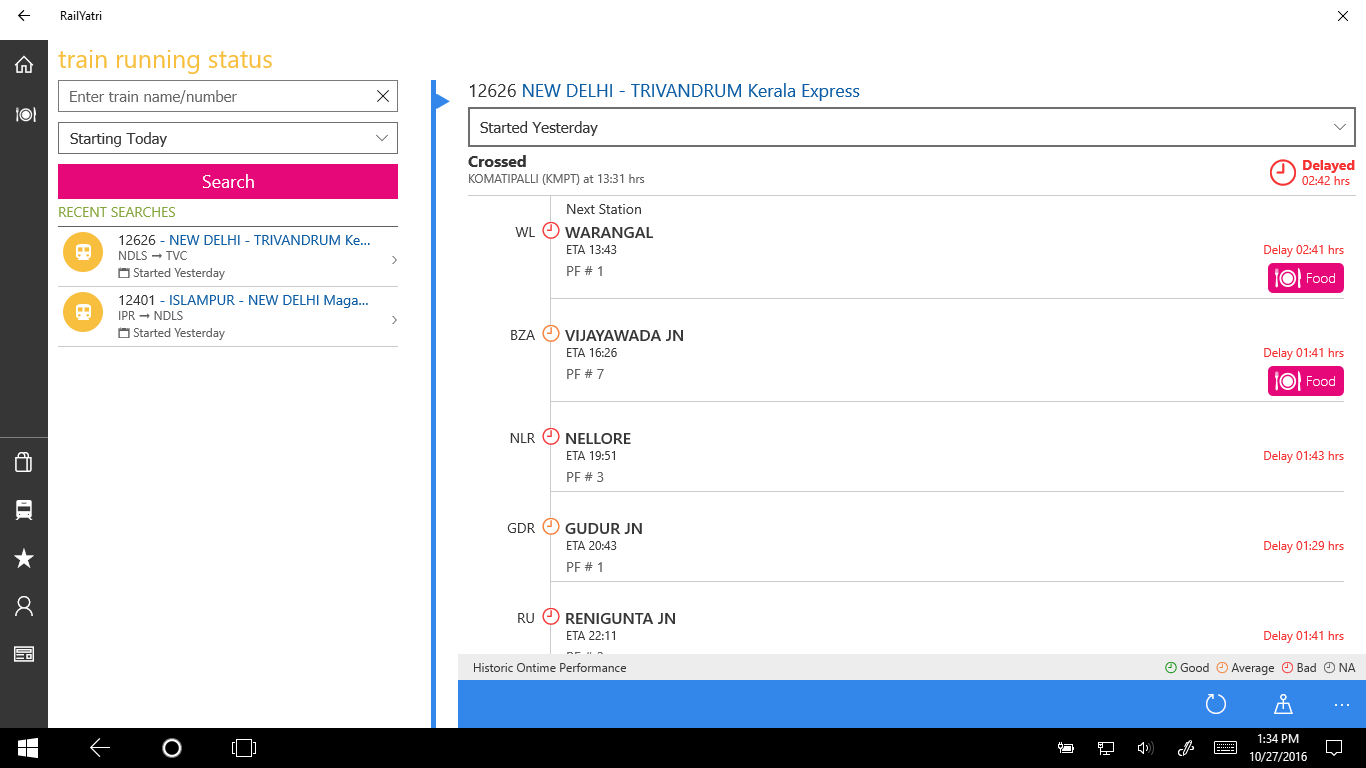Viewport: 1366px width, 768px height.
Task: Order Food at VIJAYAWADA JN station
Action: pyautogui.click(x=1306, y=381)
